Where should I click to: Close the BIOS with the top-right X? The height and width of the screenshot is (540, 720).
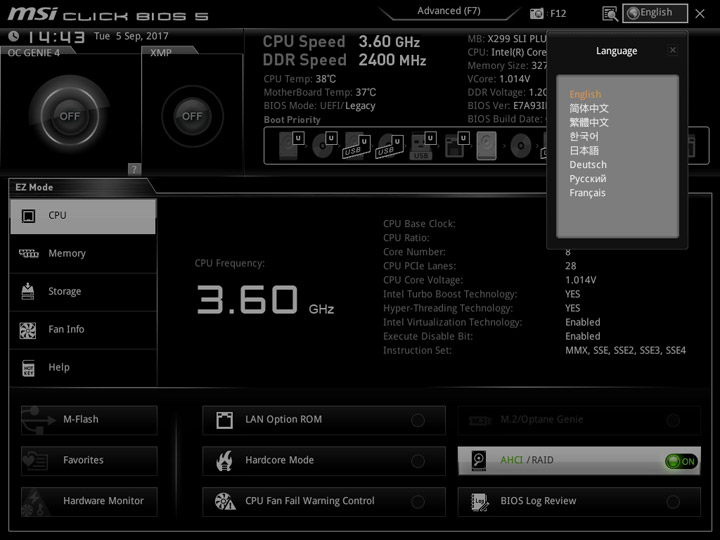click(700, 14)
